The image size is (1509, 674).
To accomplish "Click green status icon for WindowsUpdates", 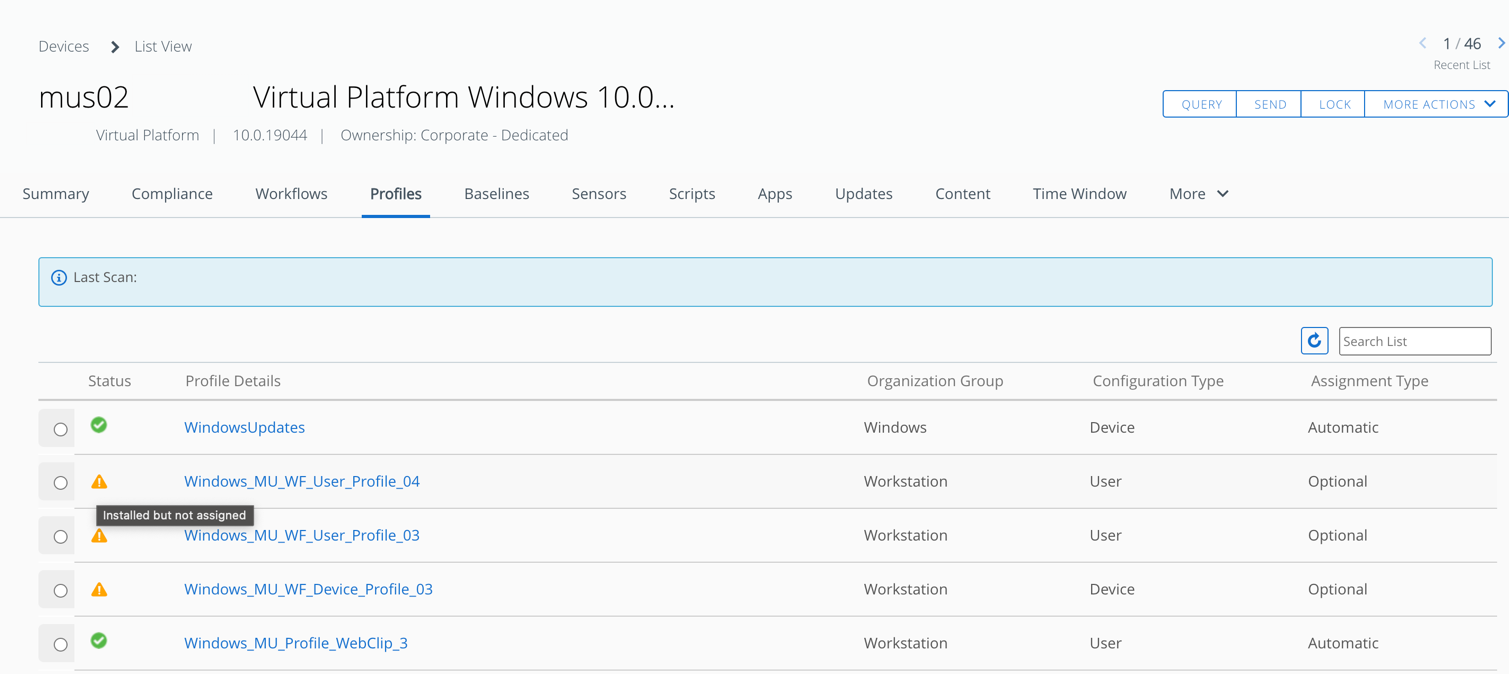I will point(99,425).
